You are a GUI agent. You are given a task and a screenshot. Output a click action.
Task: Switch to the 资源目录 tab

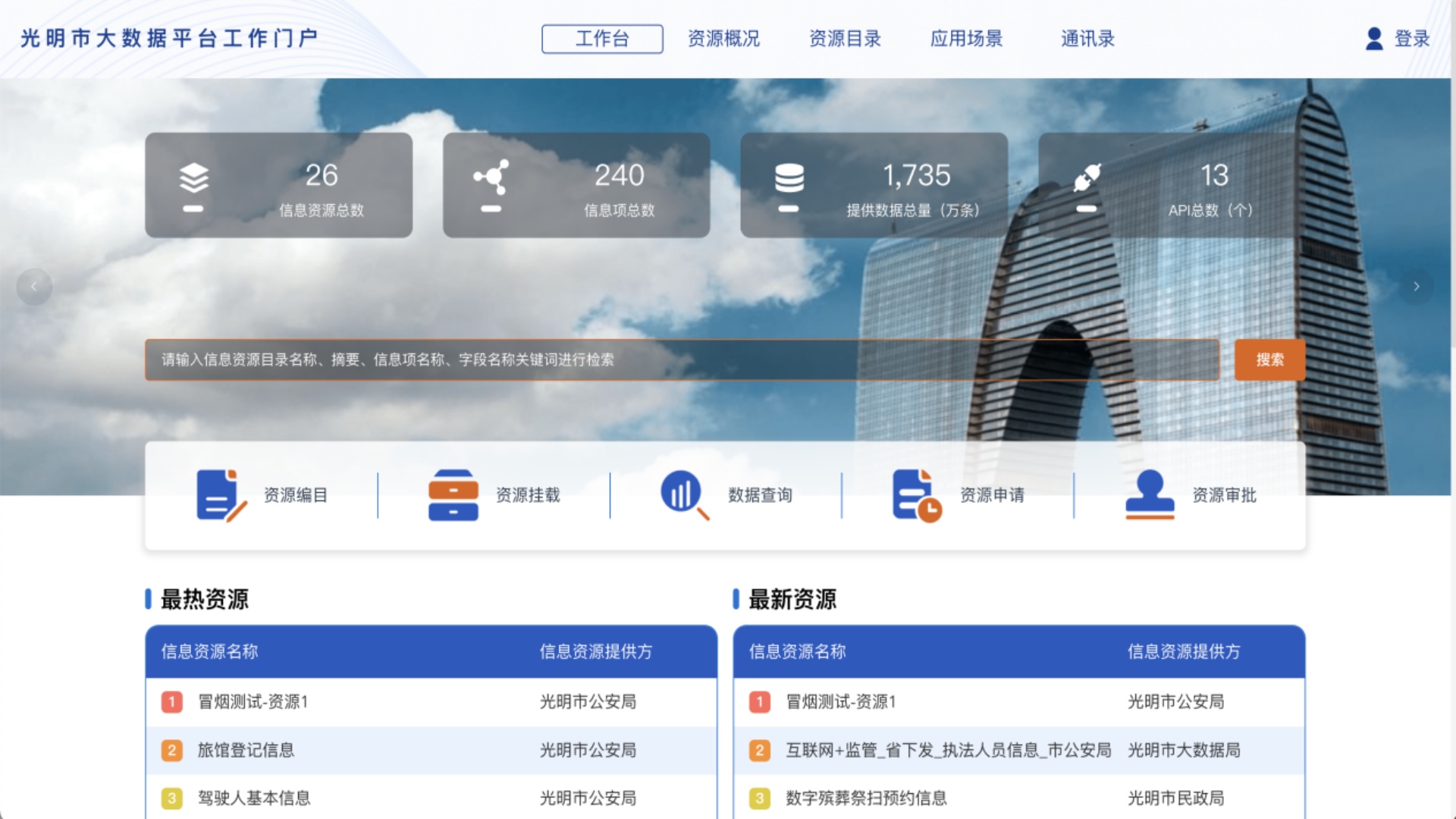point(846,39)
